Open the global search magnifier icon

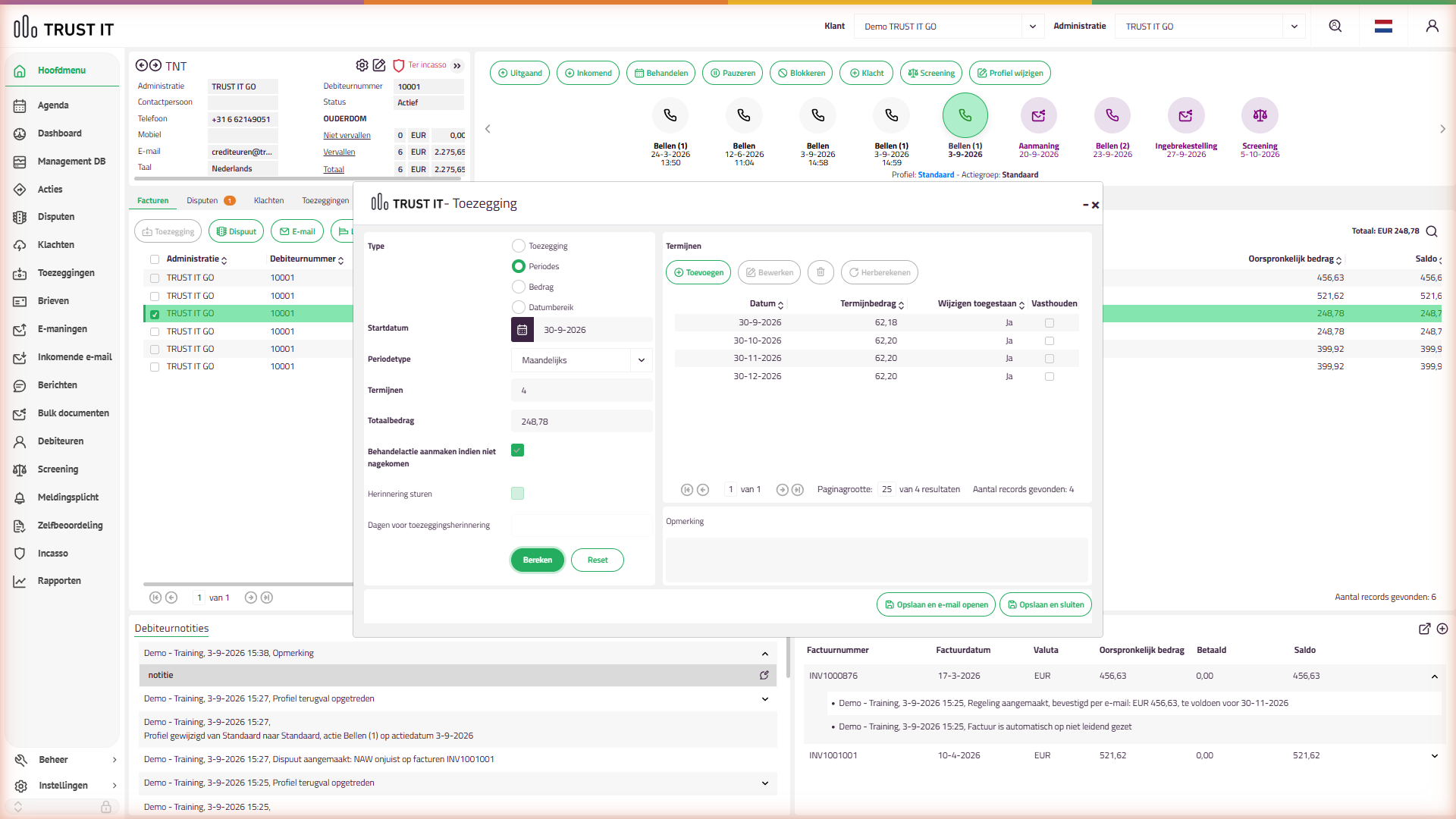click(1335, 26)
